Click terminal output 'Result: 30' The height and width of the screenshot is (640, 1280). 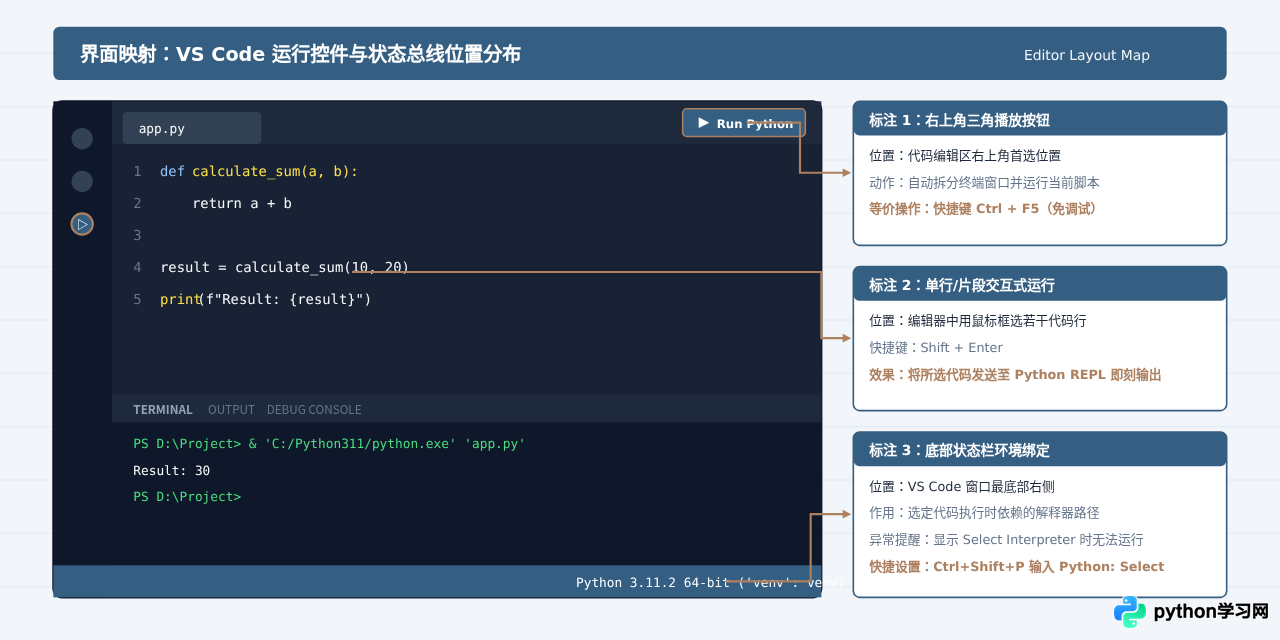pyautogui.click(x=171, y=470)
